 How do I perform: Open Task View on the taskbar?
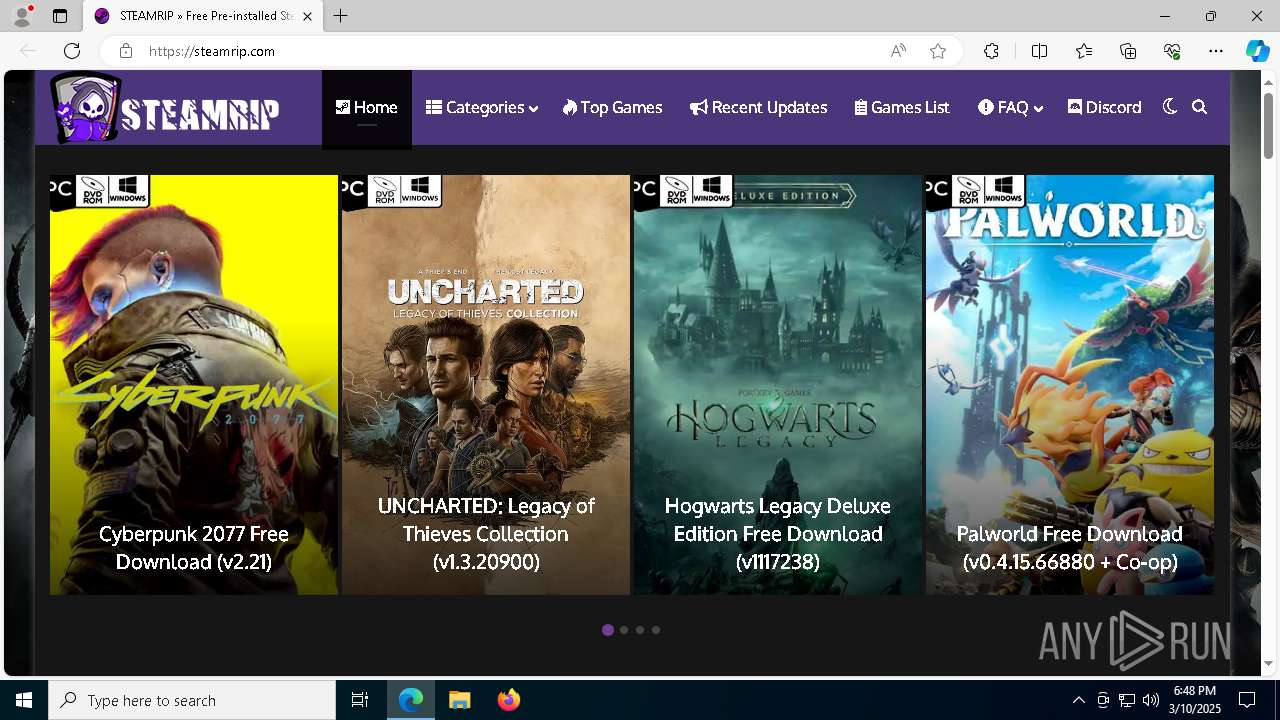click(x=360, y=700)
